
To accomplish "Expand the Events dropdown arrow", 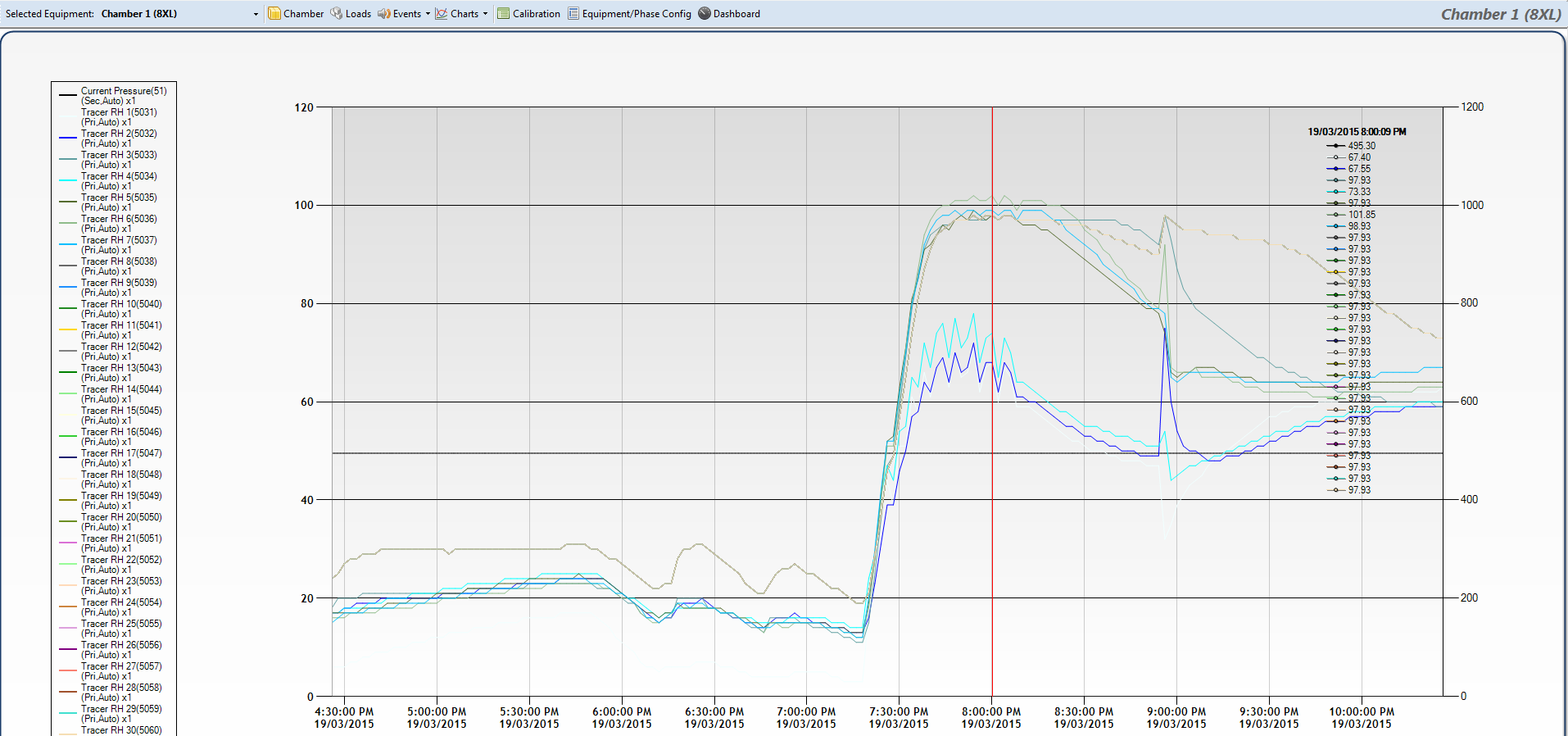I will click(x=428, y=14).
